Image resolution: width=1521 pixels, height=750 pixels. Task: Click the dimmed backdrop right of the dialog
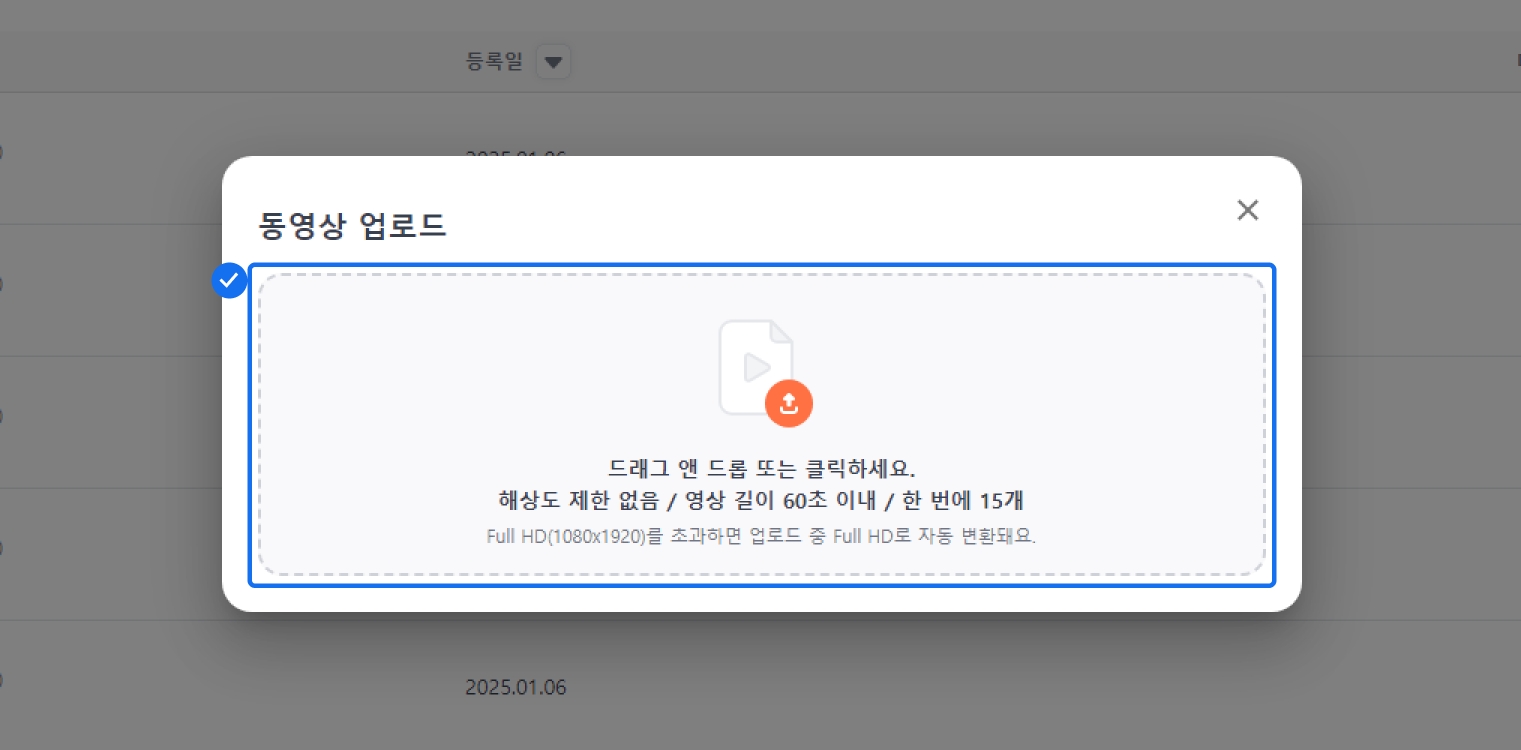click(x=1410, y=400)
